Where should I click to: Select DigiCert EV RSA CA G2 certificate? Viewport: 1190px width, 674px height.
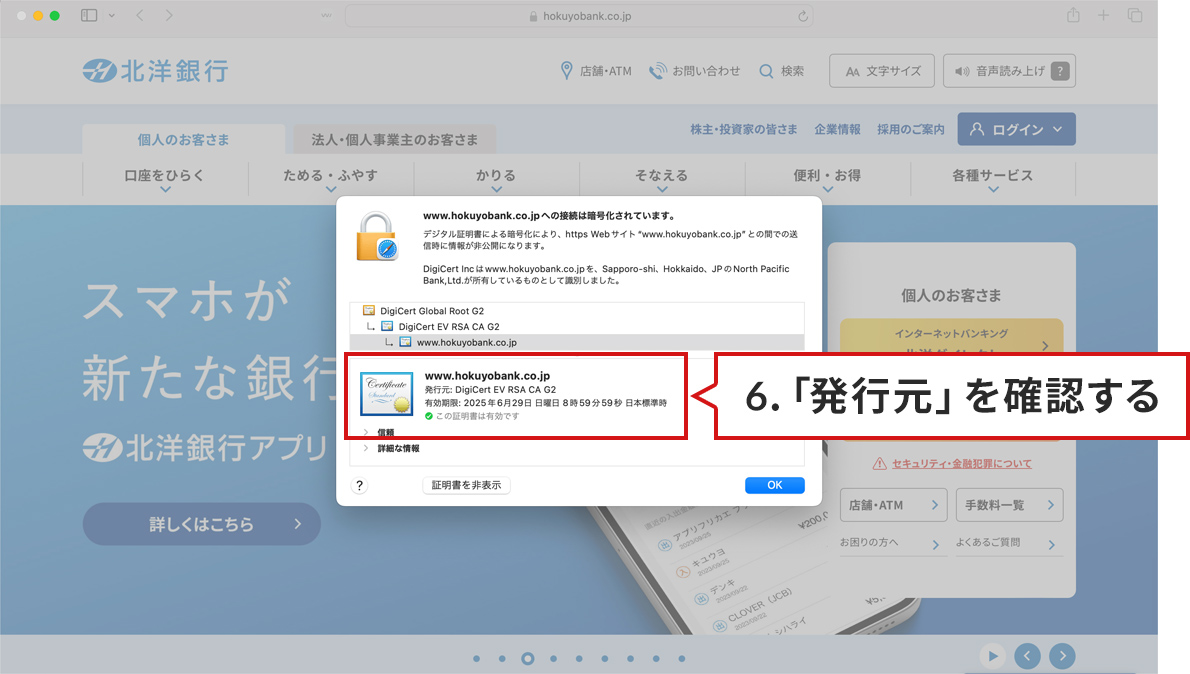tap(577, 326)
